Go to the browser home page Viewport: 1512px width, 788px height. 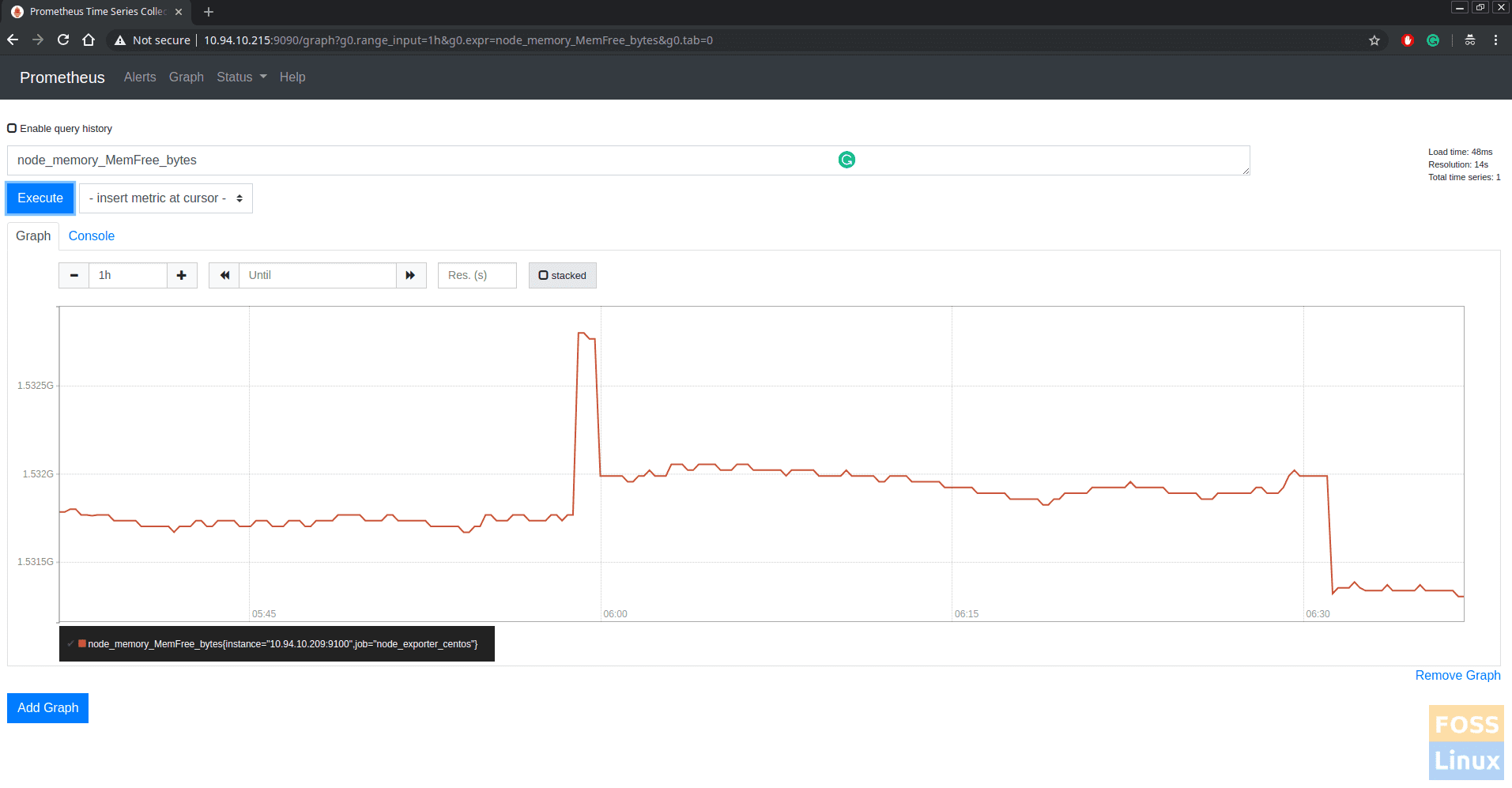tap(89, 40)
